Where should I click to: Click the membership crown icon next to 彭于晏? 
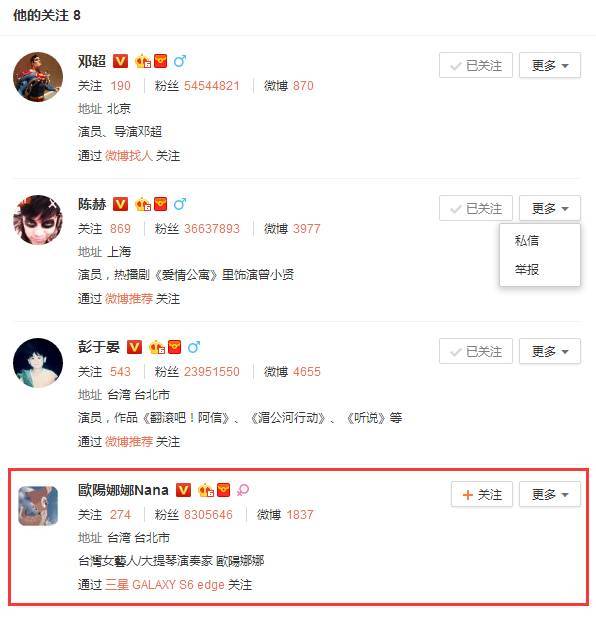click(x=157, y=347)
